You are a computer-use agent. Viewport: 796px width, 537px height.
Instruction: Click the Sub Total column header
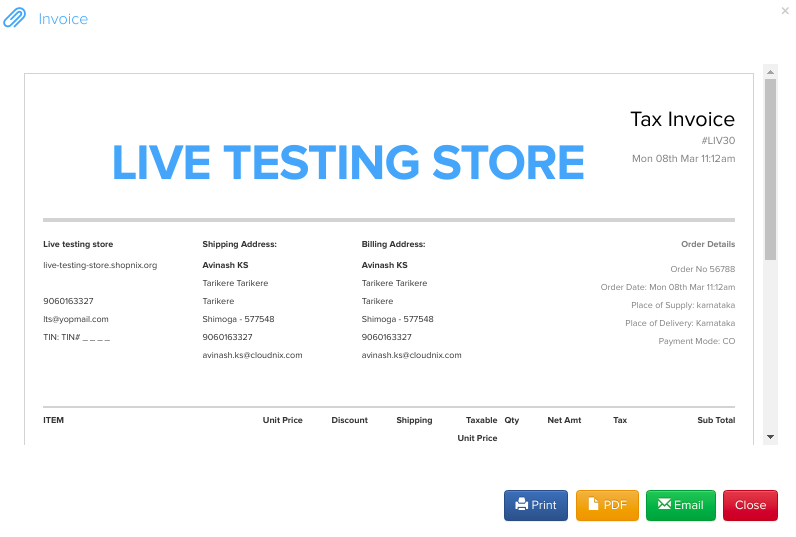[x=716, y=420]
